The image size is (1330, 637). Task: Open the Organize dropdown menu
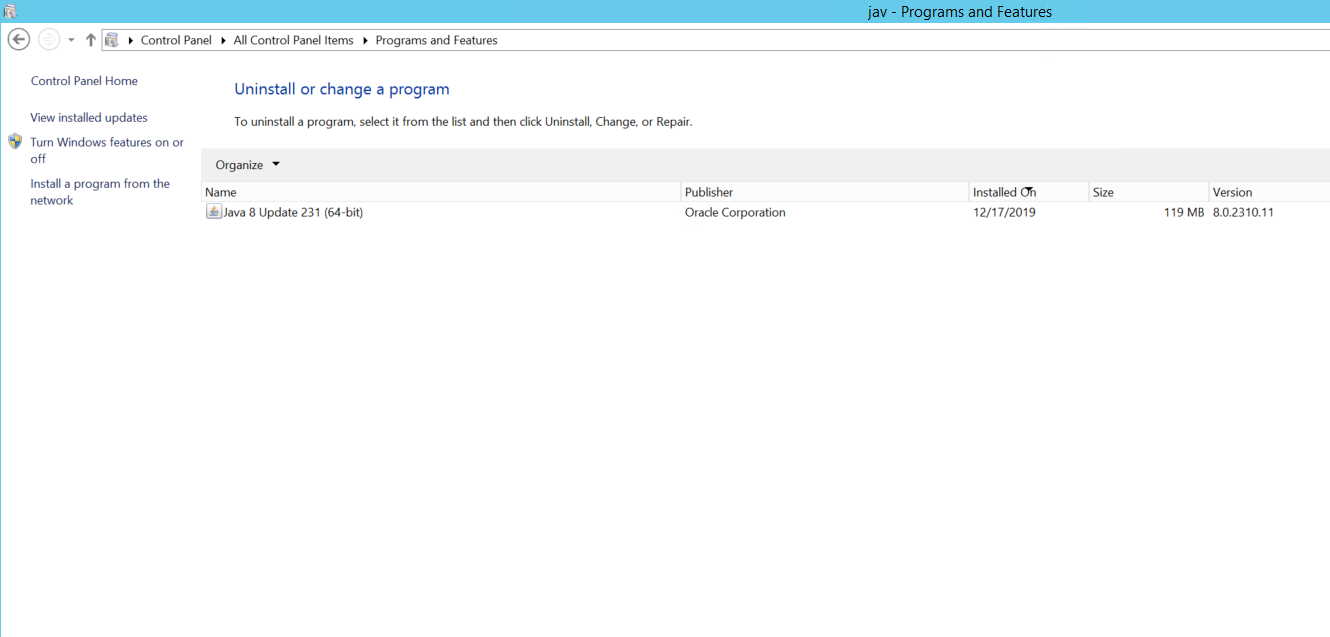pos(248,165)
